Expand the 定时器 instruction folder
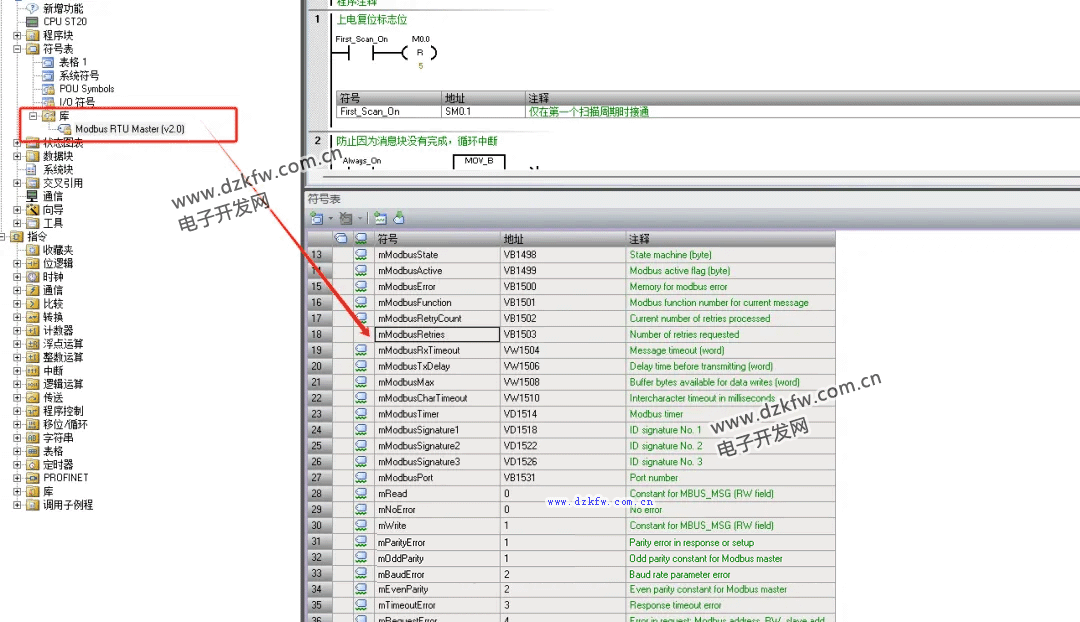 pyautogui.click(x=17, y=465)
